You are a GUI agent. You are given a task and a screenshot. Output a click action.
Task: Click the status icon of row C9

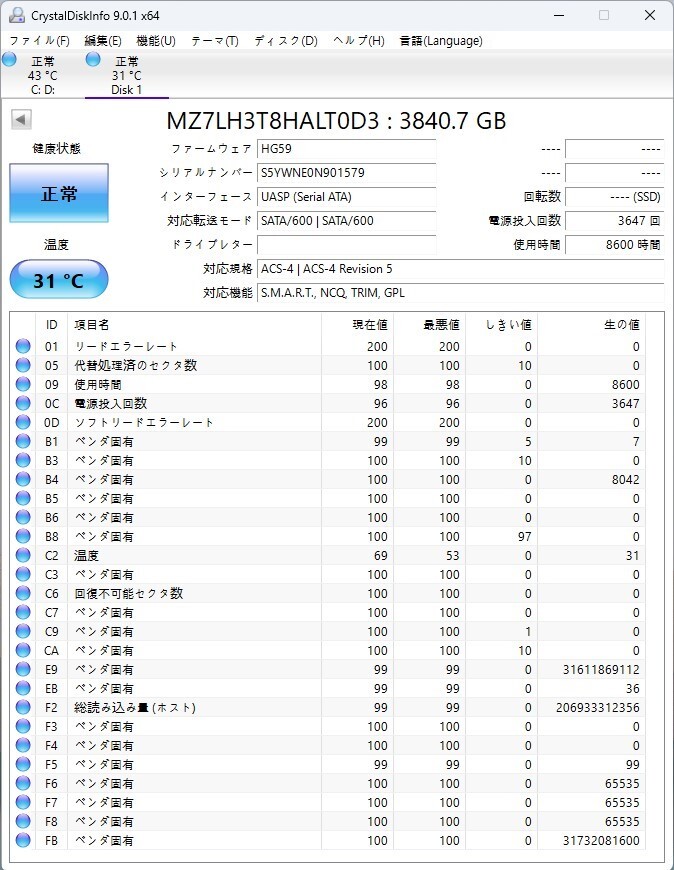pos(23,631)
